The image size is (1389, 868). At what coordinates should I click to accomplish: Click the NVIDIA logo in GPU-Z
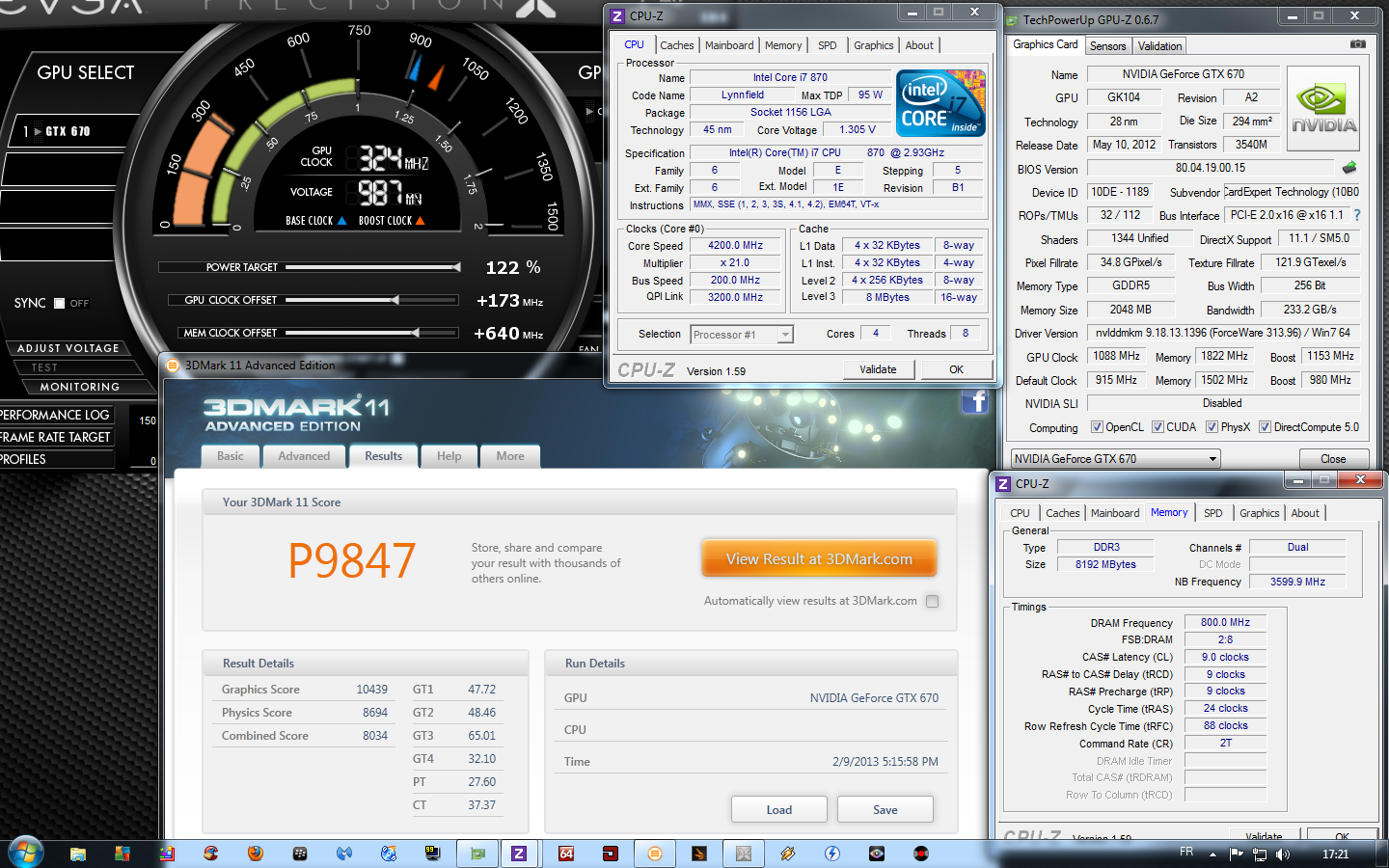pyautogui.click(x=1323, y=108)
